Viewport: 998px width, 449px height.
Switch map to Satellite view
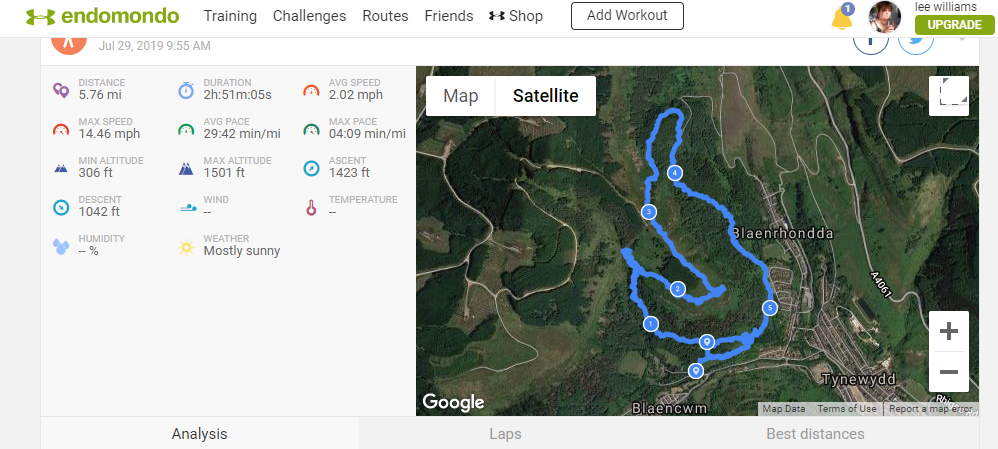click(545, 96)
